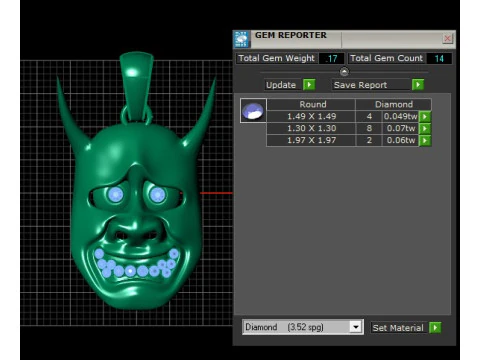Click green arrow for 0.07tw row

click(425, 128)
